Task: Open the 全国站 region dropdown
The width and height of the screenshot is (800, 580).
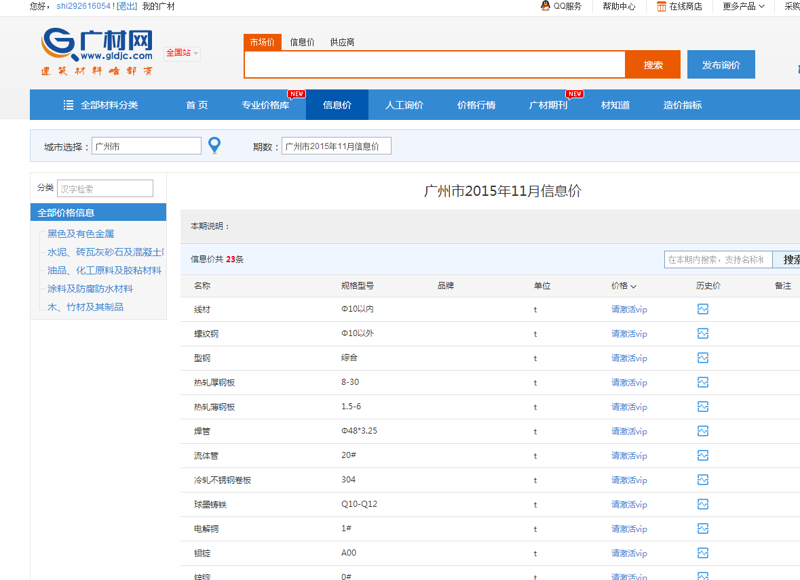Action: click(x=182, y=53)
